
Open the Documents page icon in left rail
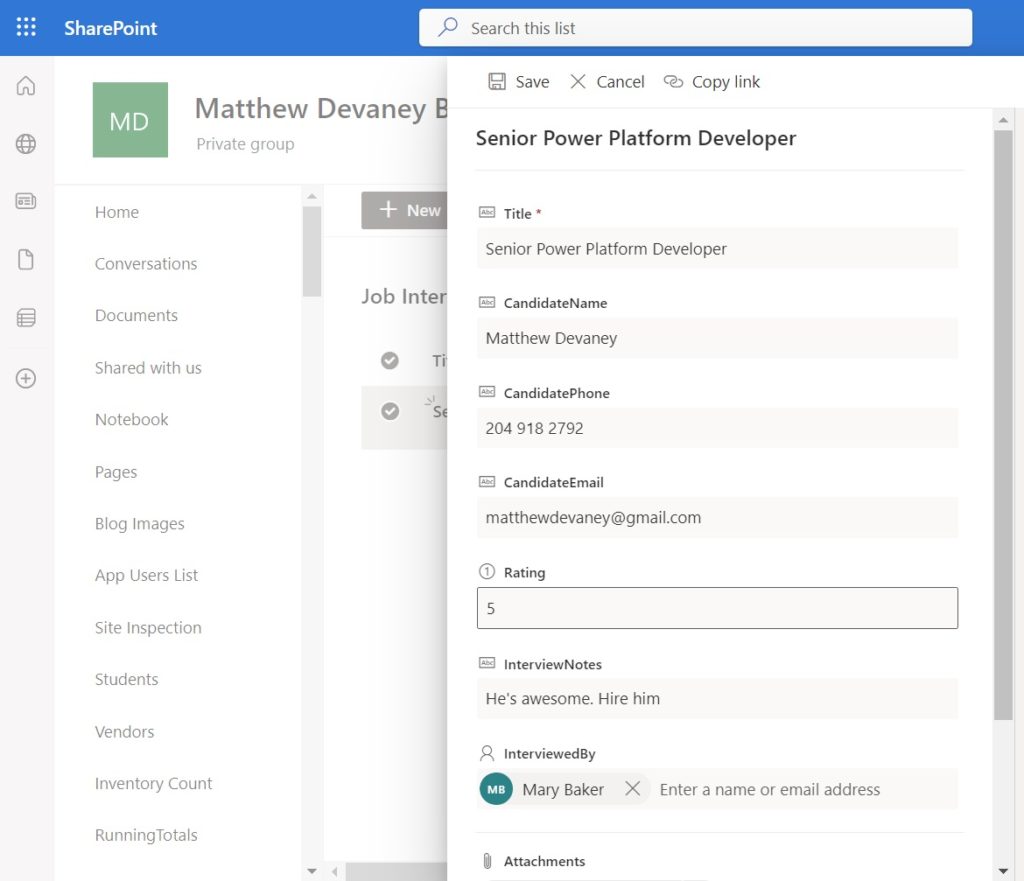point(26,259)
